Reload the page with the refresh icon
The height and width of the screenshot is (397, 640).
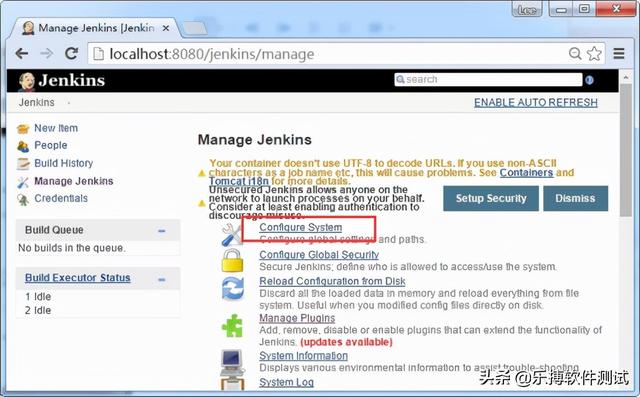(72, 53)
